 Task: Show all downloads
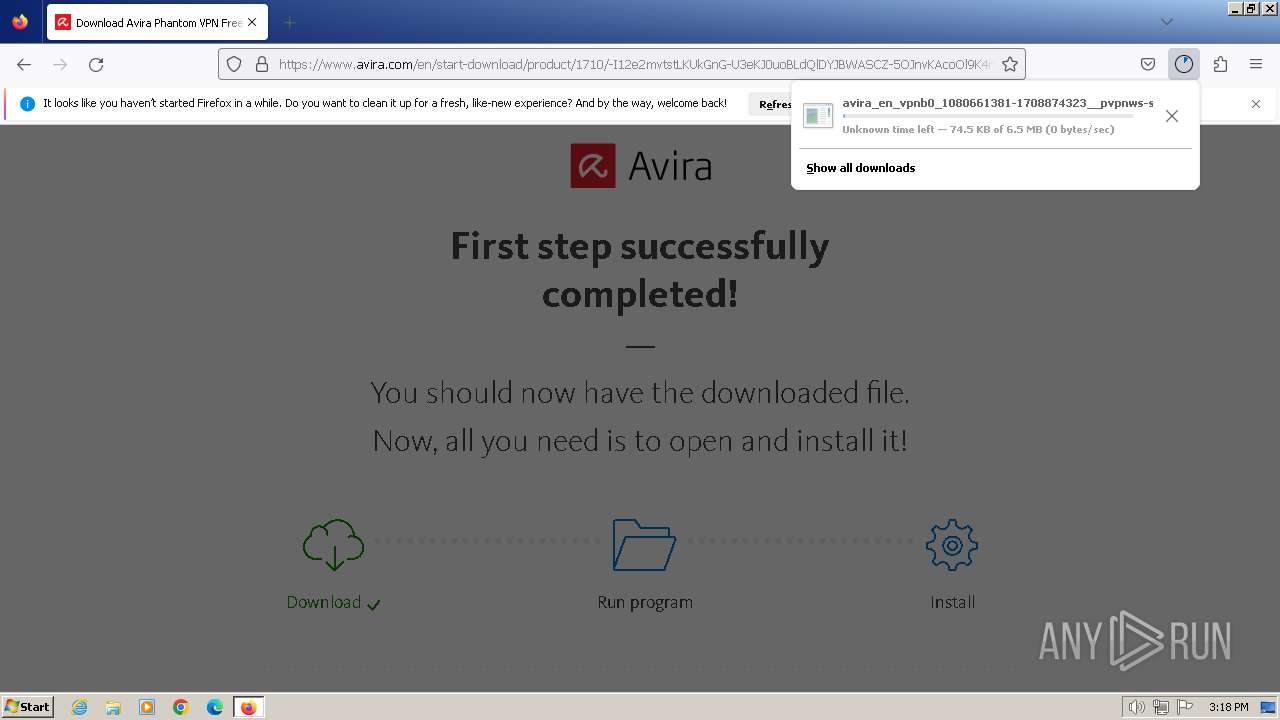pos(861,168)
